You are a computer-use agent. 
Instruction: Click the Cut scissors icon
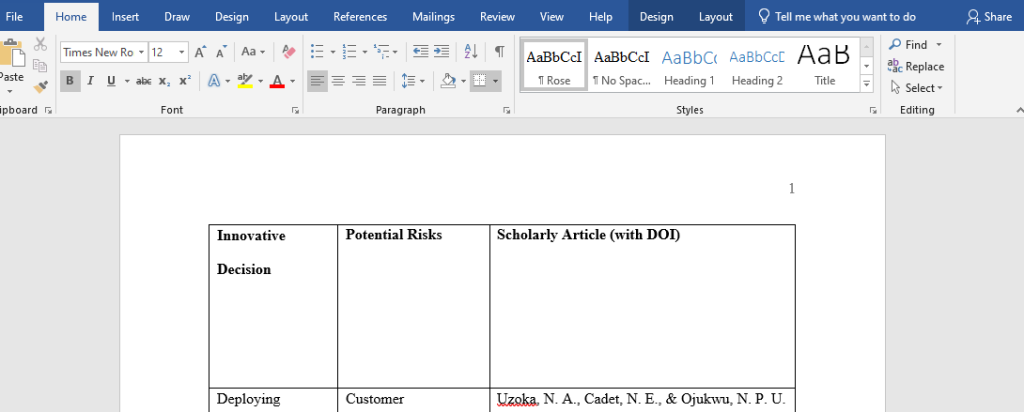[41, 44]
